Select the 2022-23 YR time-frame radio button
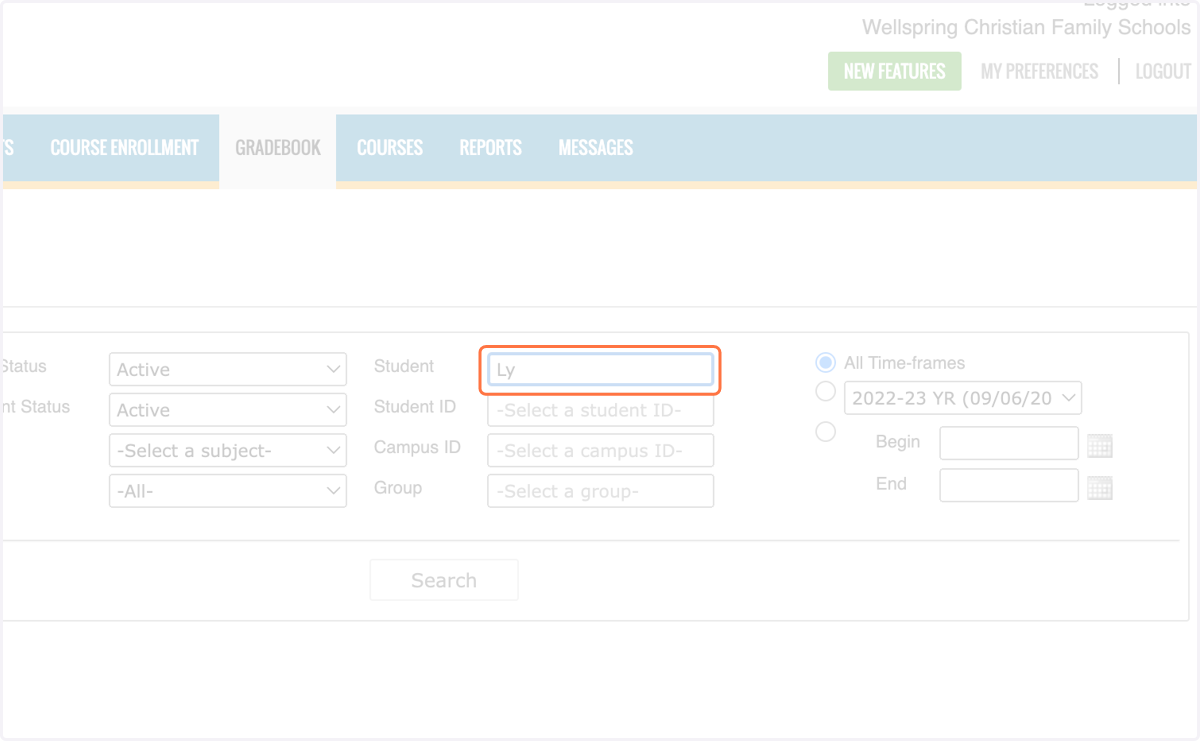 point(825,391)
